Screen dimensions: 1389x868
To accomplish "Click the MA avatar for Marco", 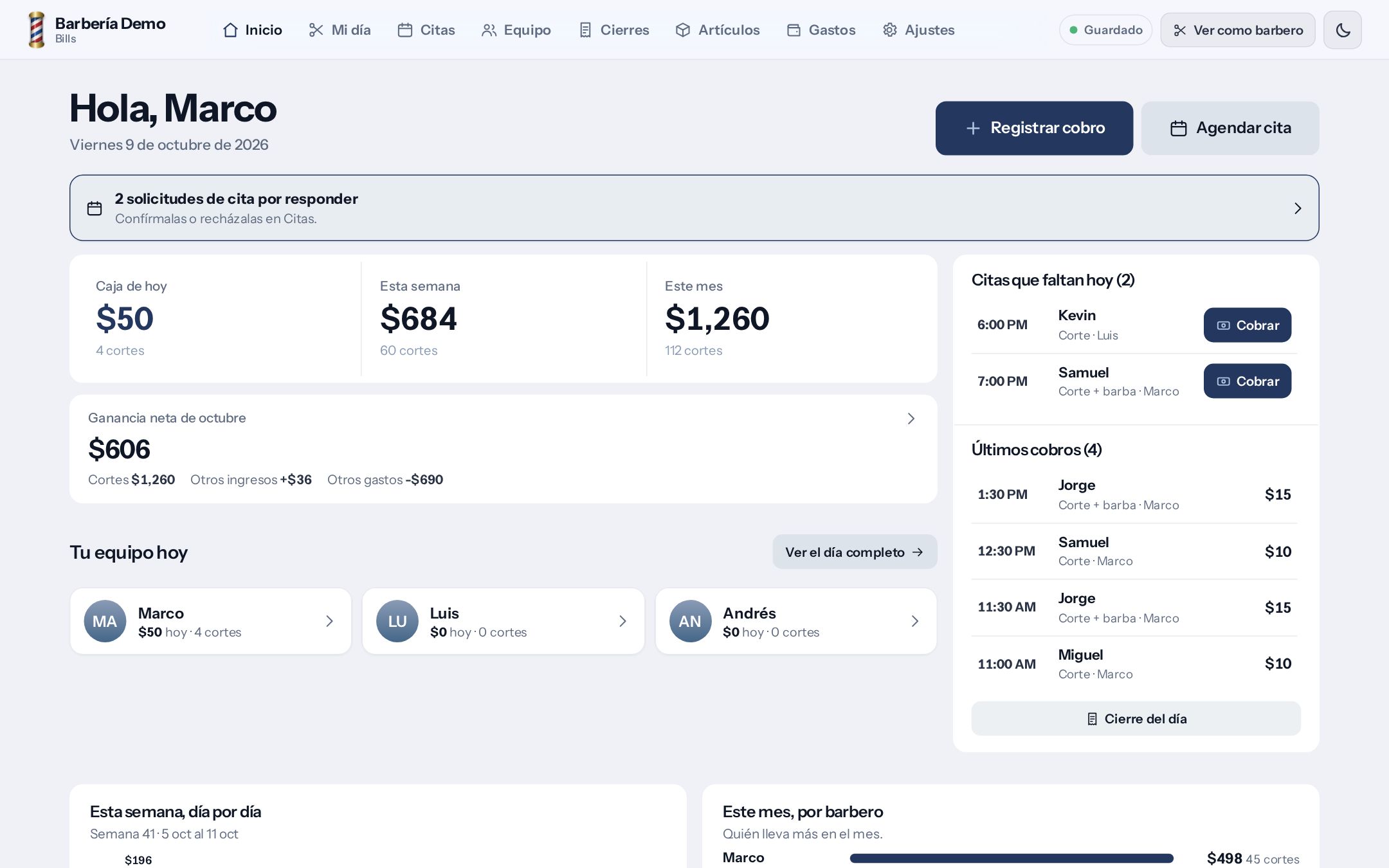I will tap(105, 621).
